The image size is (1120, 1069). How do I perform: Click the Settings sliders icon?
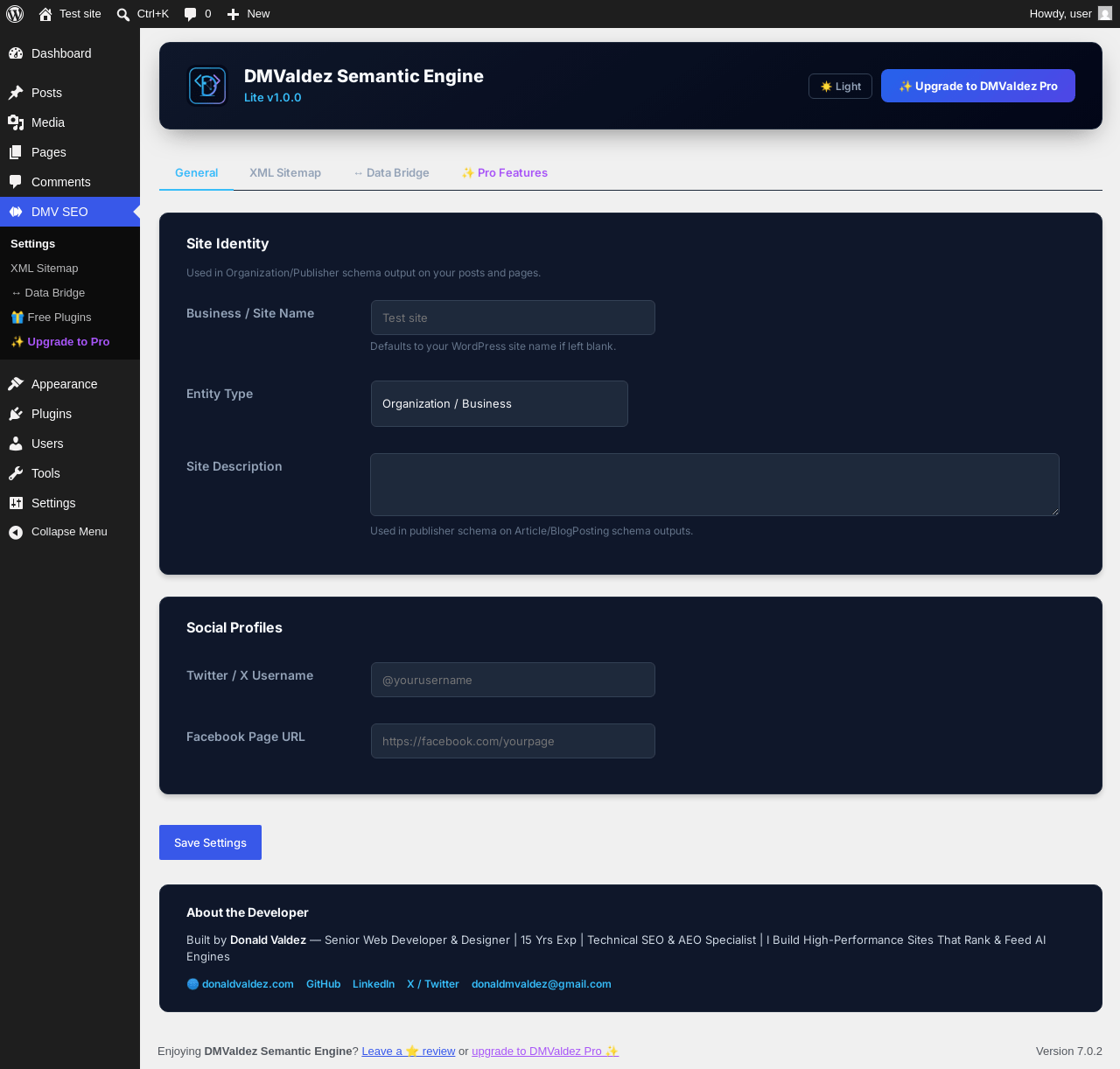[x=16, y=503]
